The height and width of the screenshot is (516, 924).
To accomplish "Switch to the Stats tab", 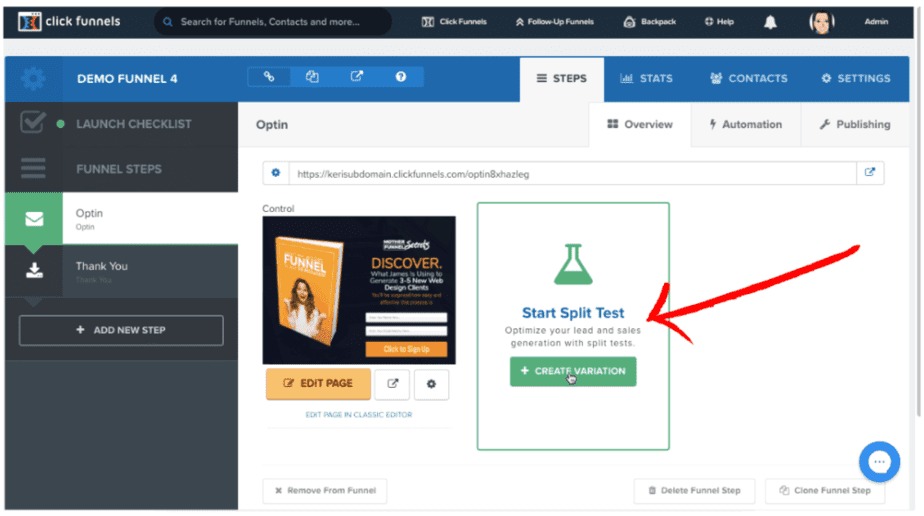I will [646, 79].
